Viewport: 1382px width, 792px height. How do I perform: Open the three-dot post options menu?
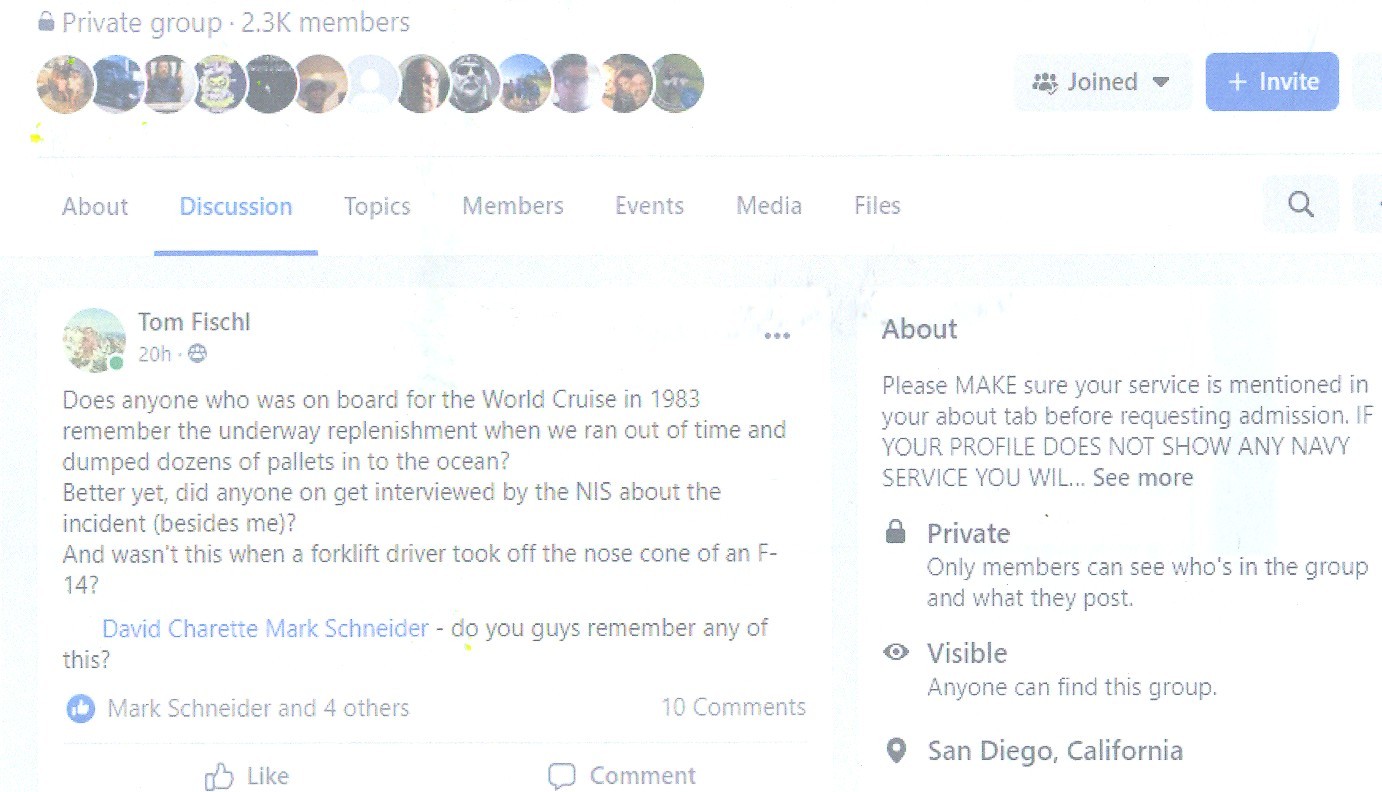coord(777,336)
